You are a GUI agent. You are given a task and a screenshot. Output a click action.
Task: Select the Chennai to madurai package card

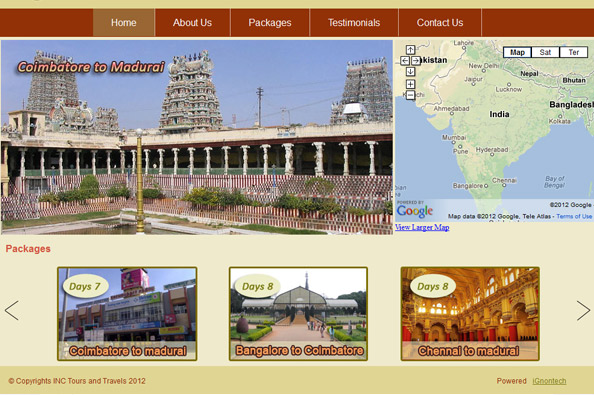point(470,314)
